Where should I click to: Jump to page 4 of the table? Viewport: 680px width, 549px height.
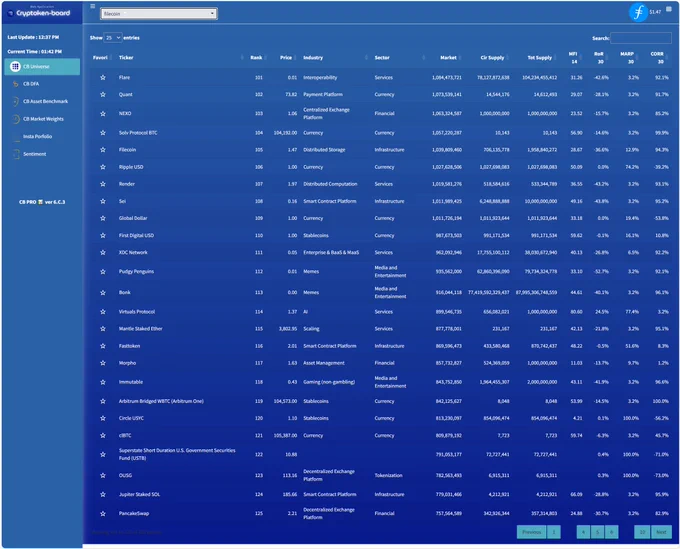(583, 532)
